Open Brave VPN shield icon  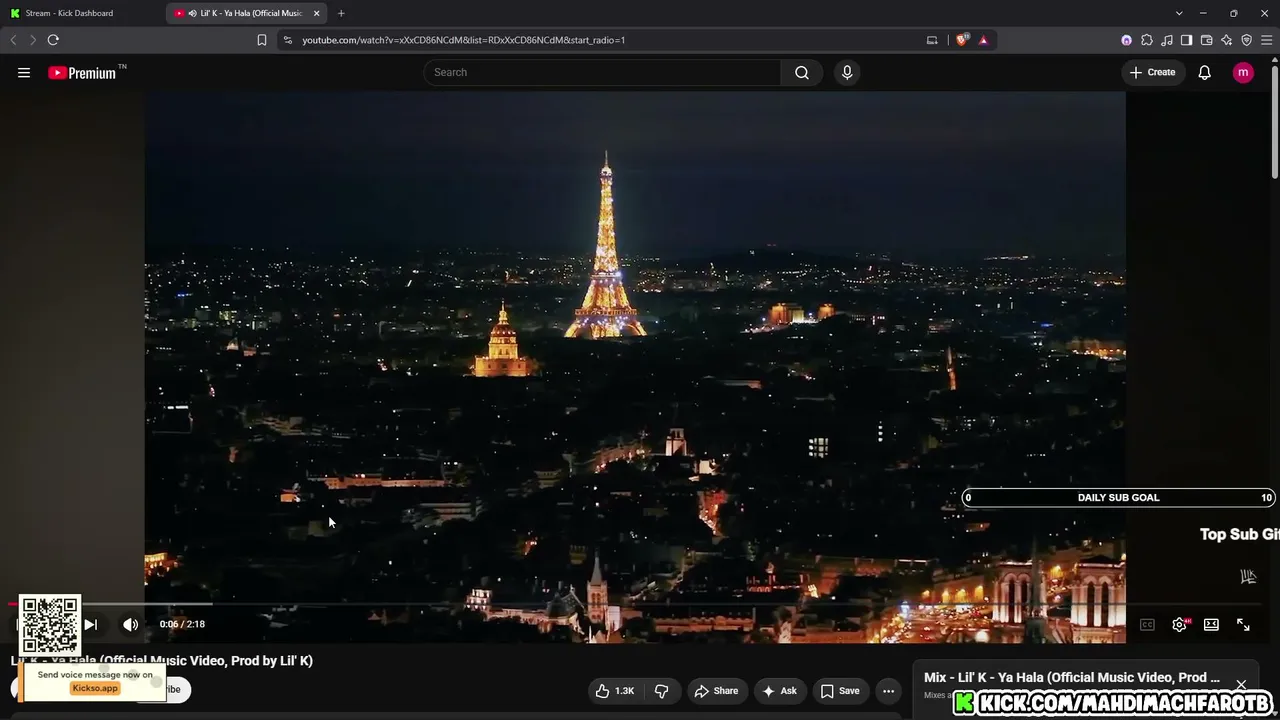pyautogui.click(x=1246, y=40)
